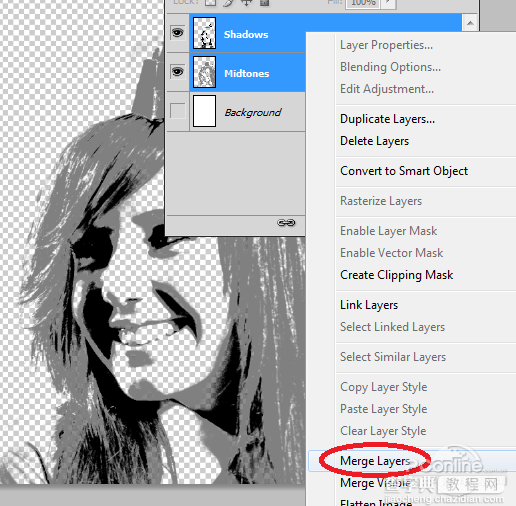Hide the Midtones layer via eye icon

tap(178, 72)
